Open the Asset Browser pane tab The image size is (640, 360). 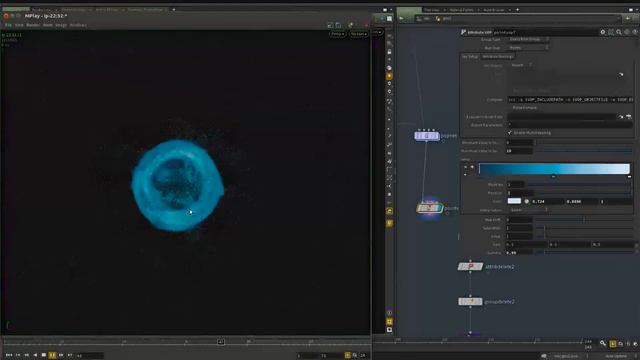[x=494, y=10]
